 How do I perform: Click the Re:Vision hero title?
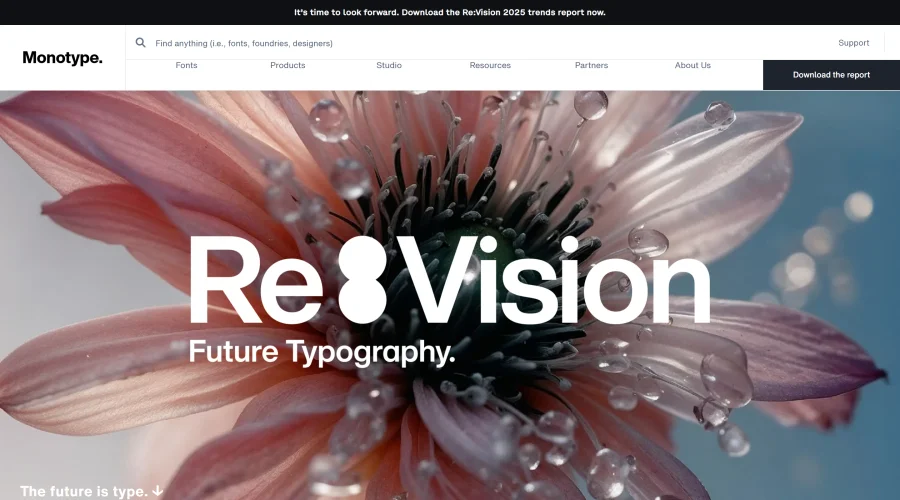click(450, 280)
